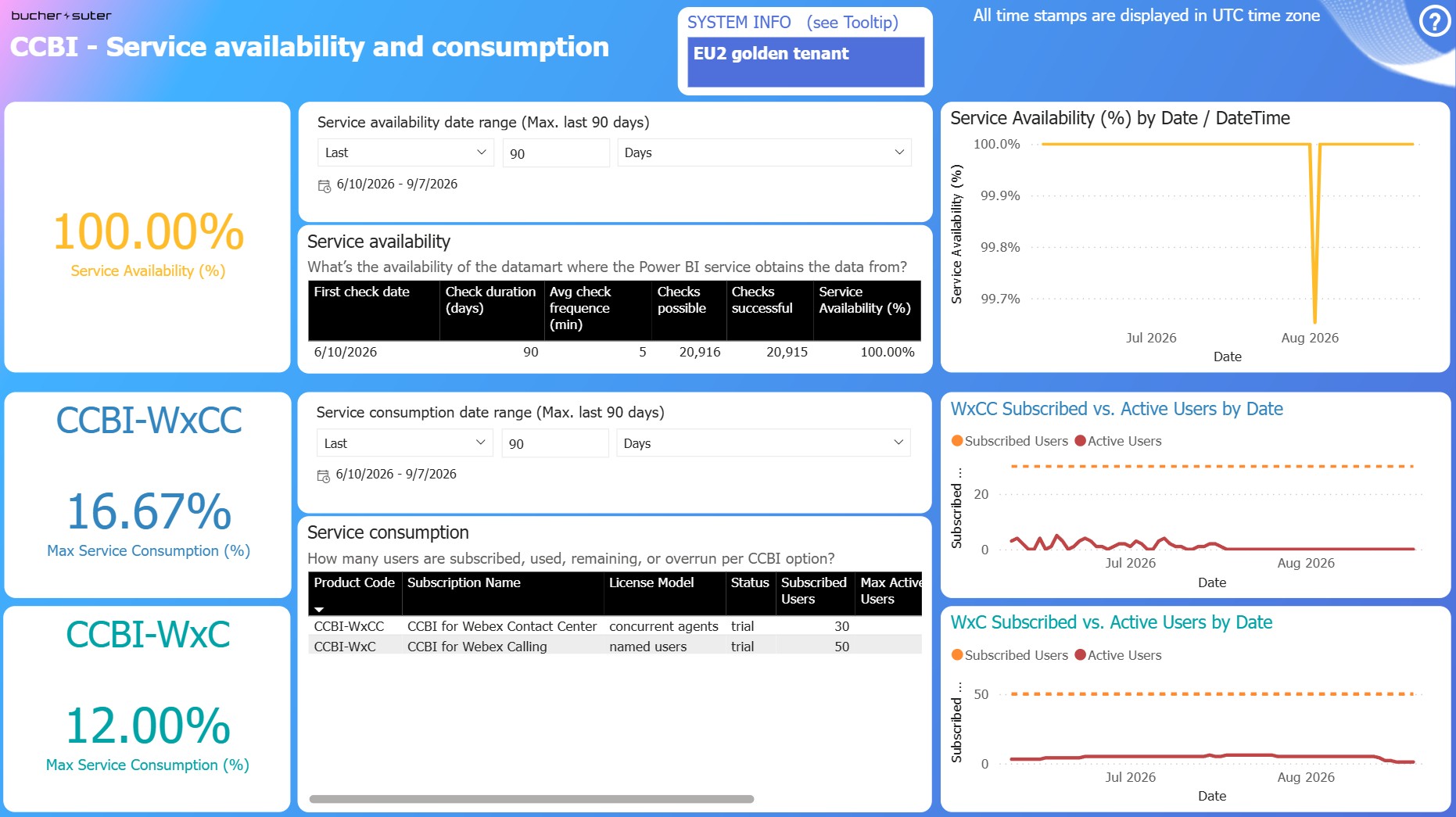Click the 90 value field in availability range
1456x817 pixels.
(556, 153)
